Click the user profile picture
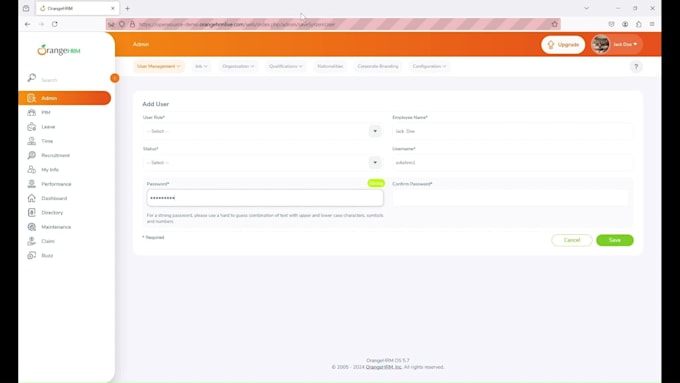The image size is (680, 383). click(600, 44)
